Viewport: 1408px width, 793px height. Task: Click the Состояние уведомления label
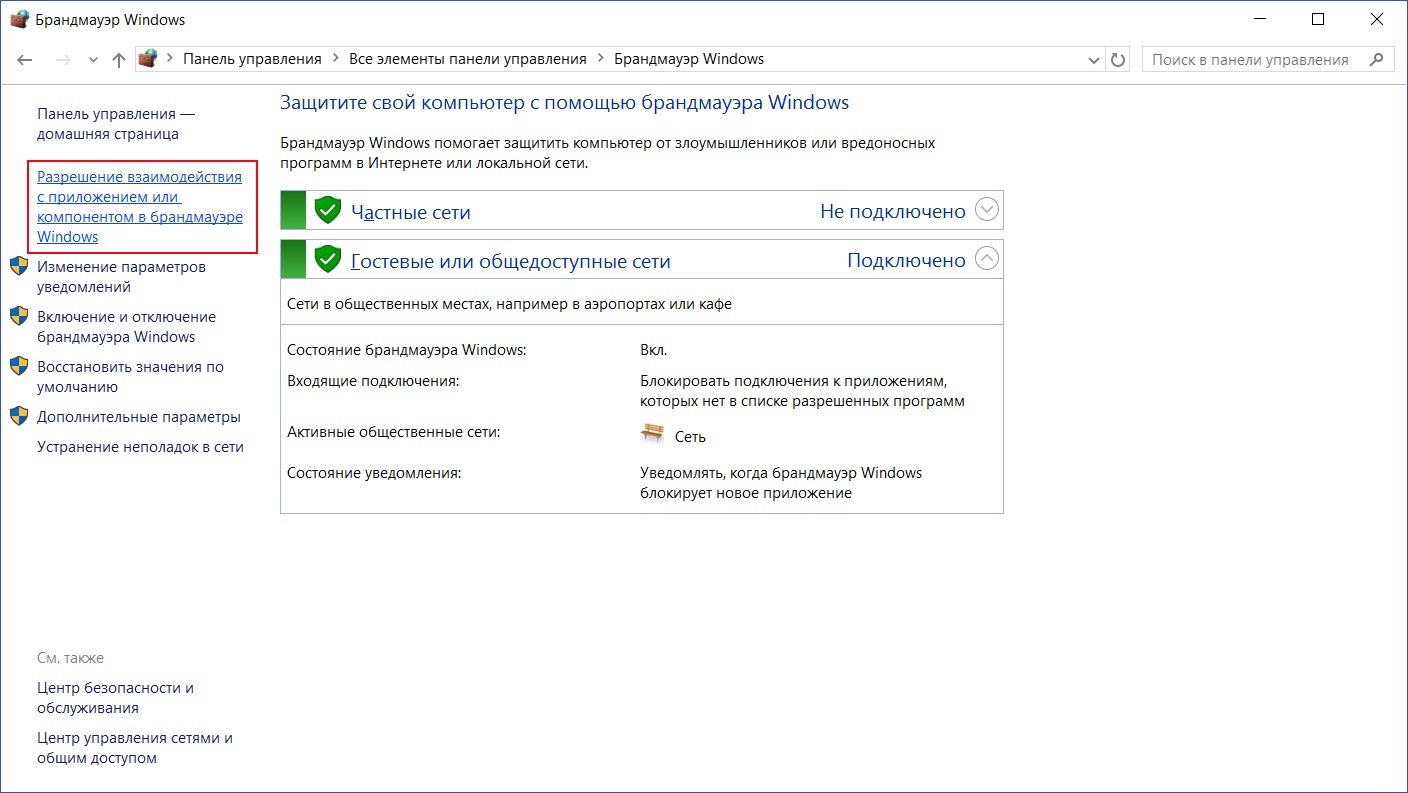[374, 473]
